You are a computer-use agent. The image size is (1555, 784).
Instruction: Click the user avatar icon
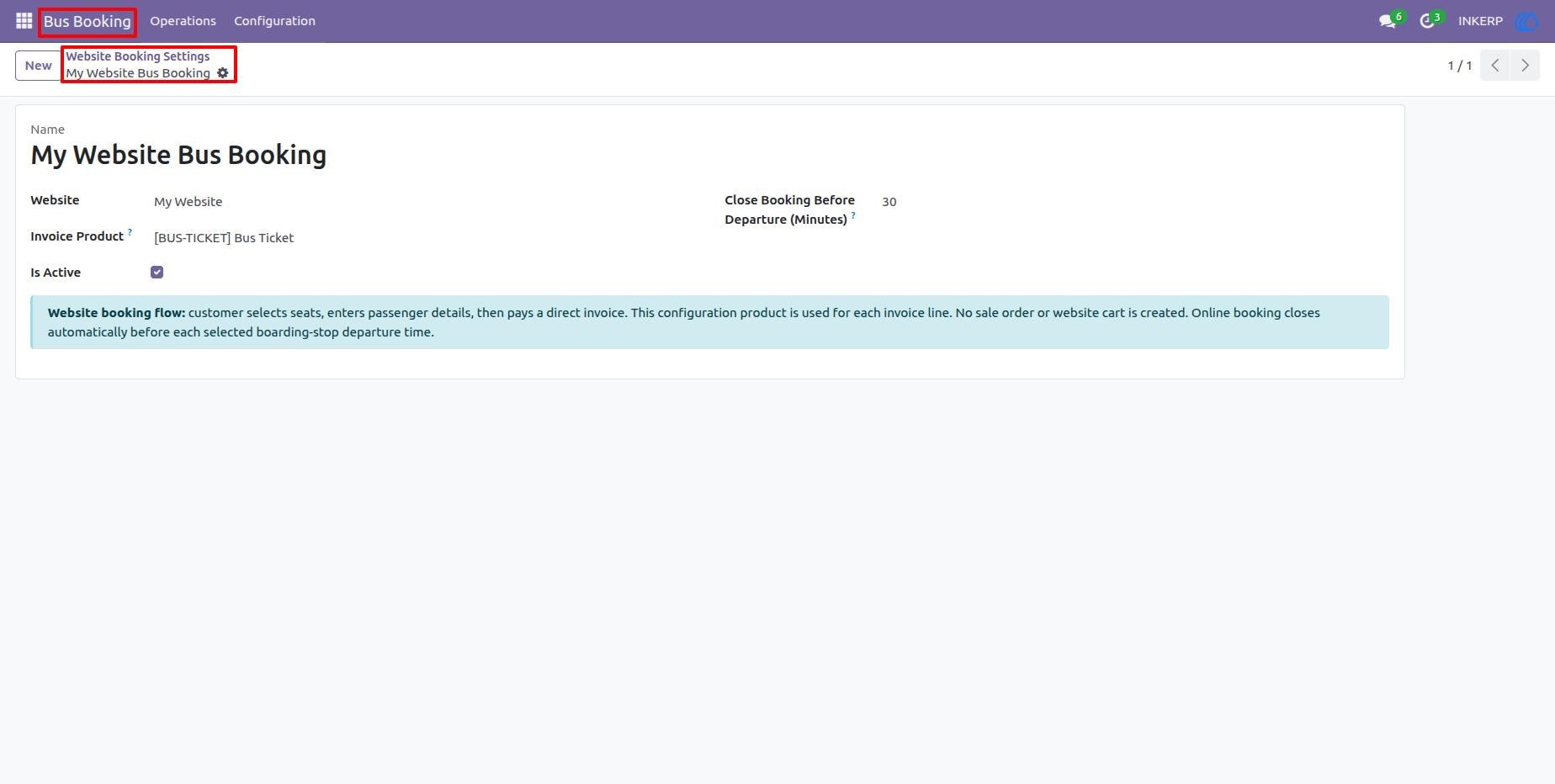pos(1526,21)
